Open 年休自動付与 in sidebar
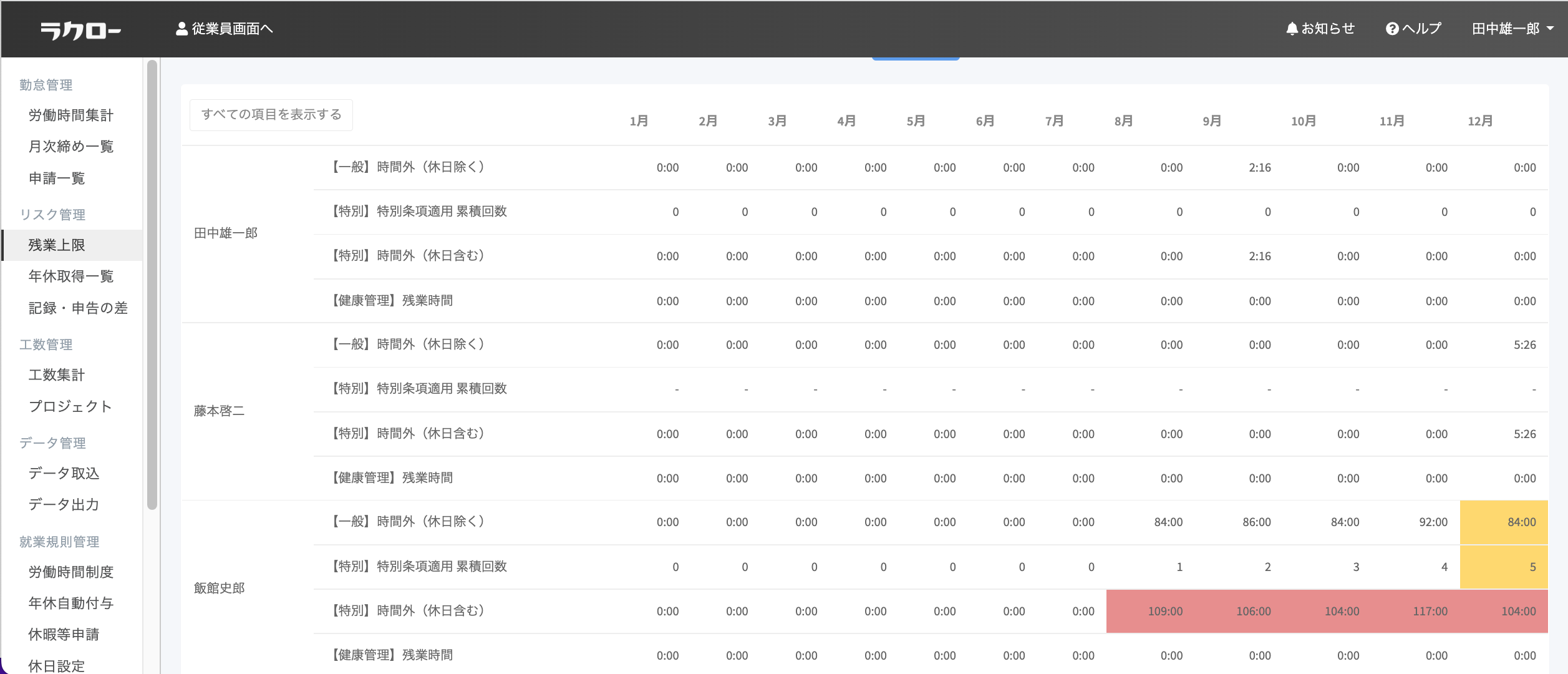The height and width of the screenshot is (674, 1568). coord(71,603)
